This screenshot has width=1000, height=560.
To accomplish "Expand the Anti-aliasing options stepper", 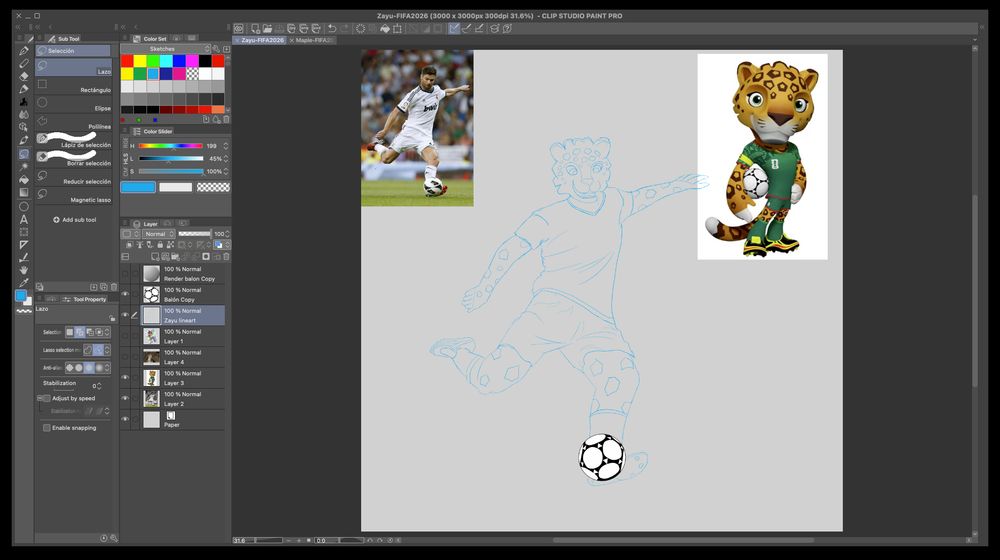I will [x=107, y=367].
